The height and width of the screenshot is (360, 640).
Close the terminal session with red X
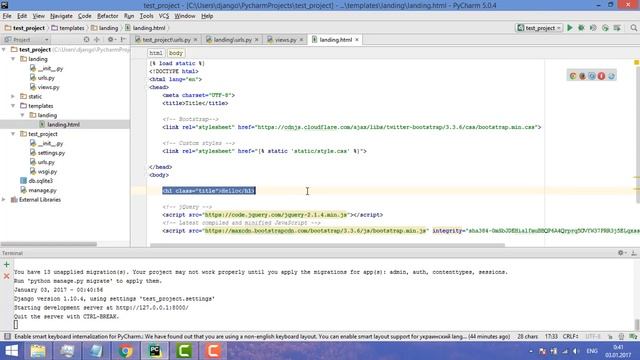tap(7, 276)
